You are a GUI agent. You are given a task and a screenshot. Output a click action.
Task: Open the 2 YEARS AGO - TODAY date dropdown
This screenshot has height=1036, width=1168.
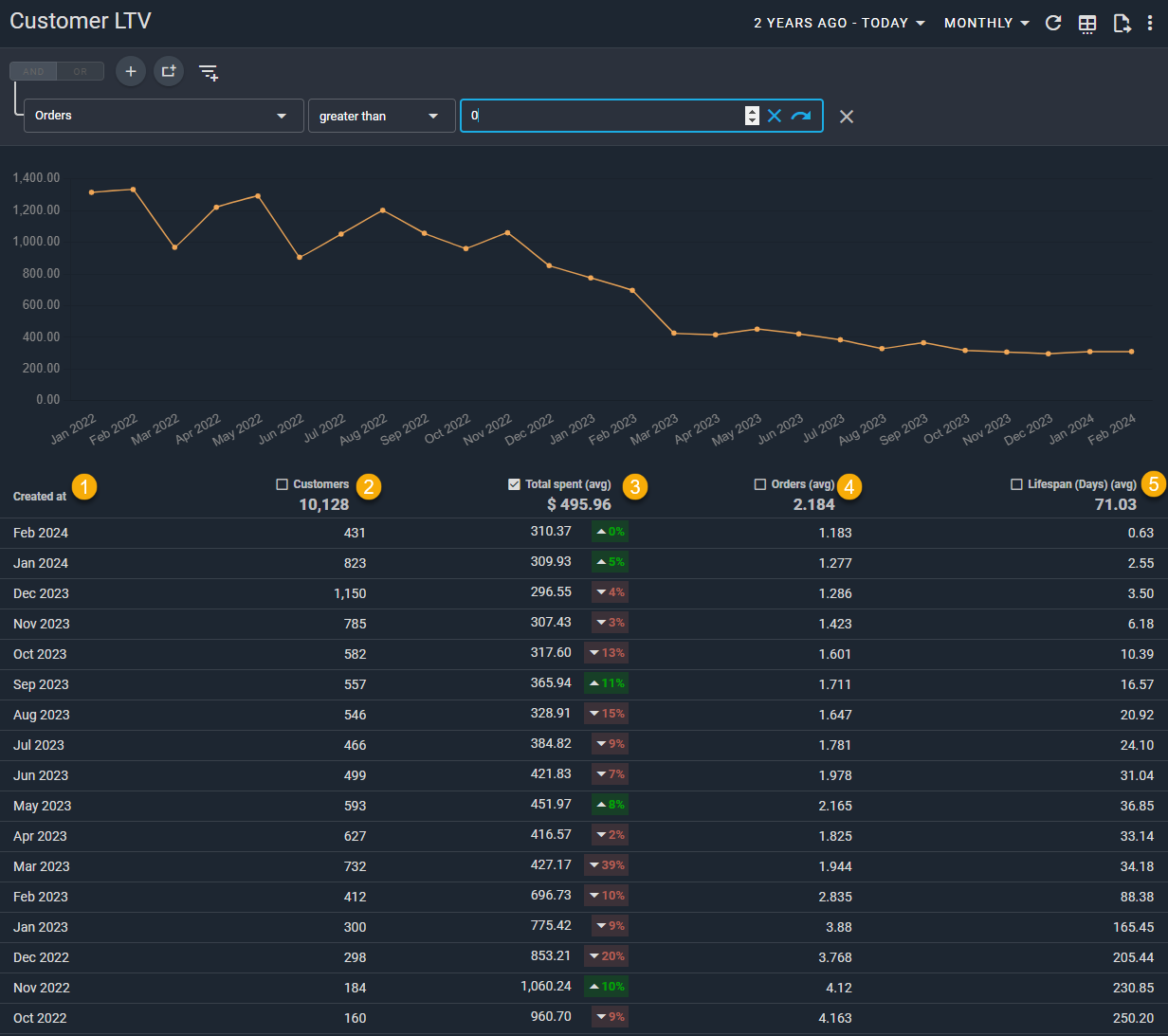coord(838,22)
